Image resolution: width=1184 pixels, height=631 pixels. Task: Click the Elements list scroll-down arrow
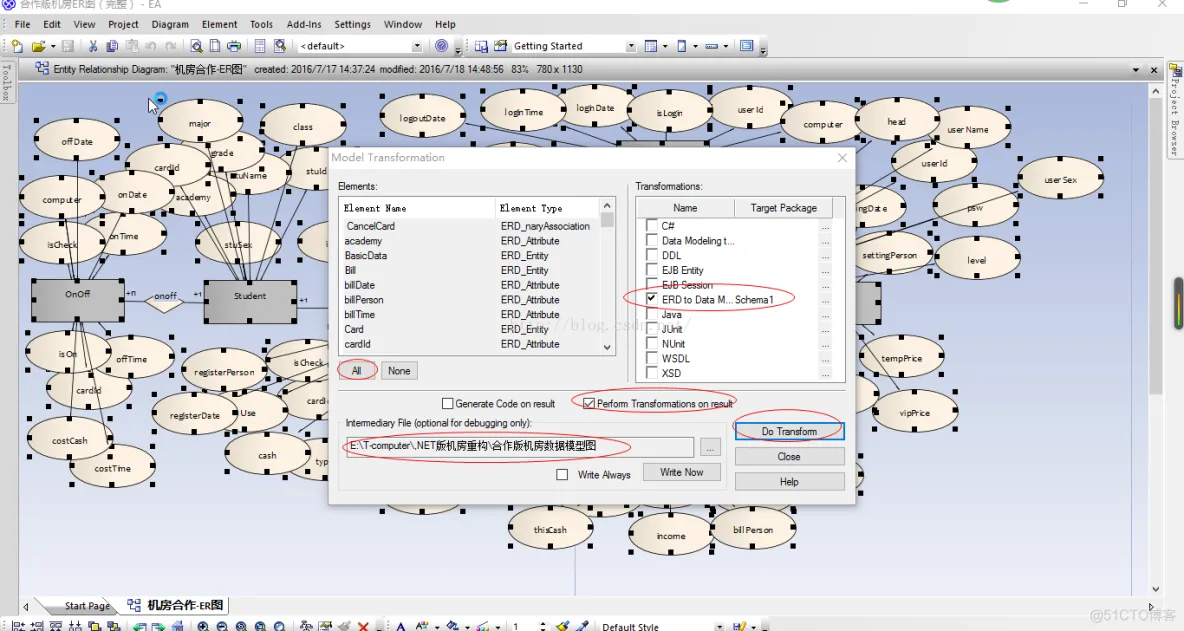click(x=607, y=347)
